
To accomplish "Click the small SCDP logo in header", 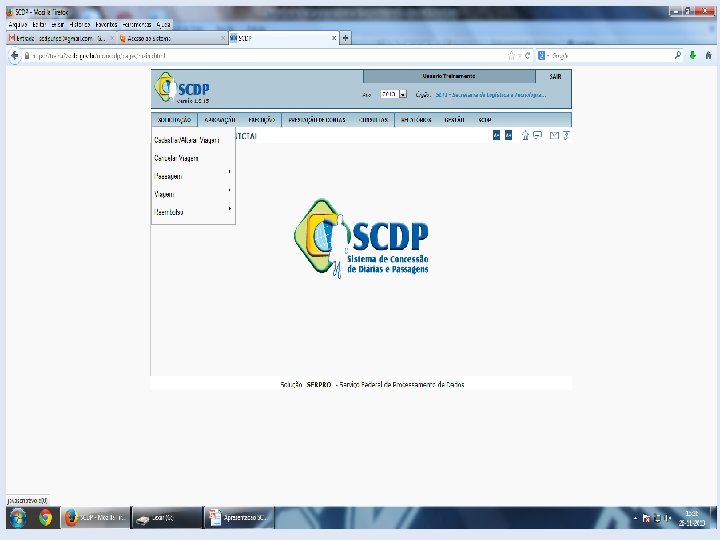I will pos(182,88).
